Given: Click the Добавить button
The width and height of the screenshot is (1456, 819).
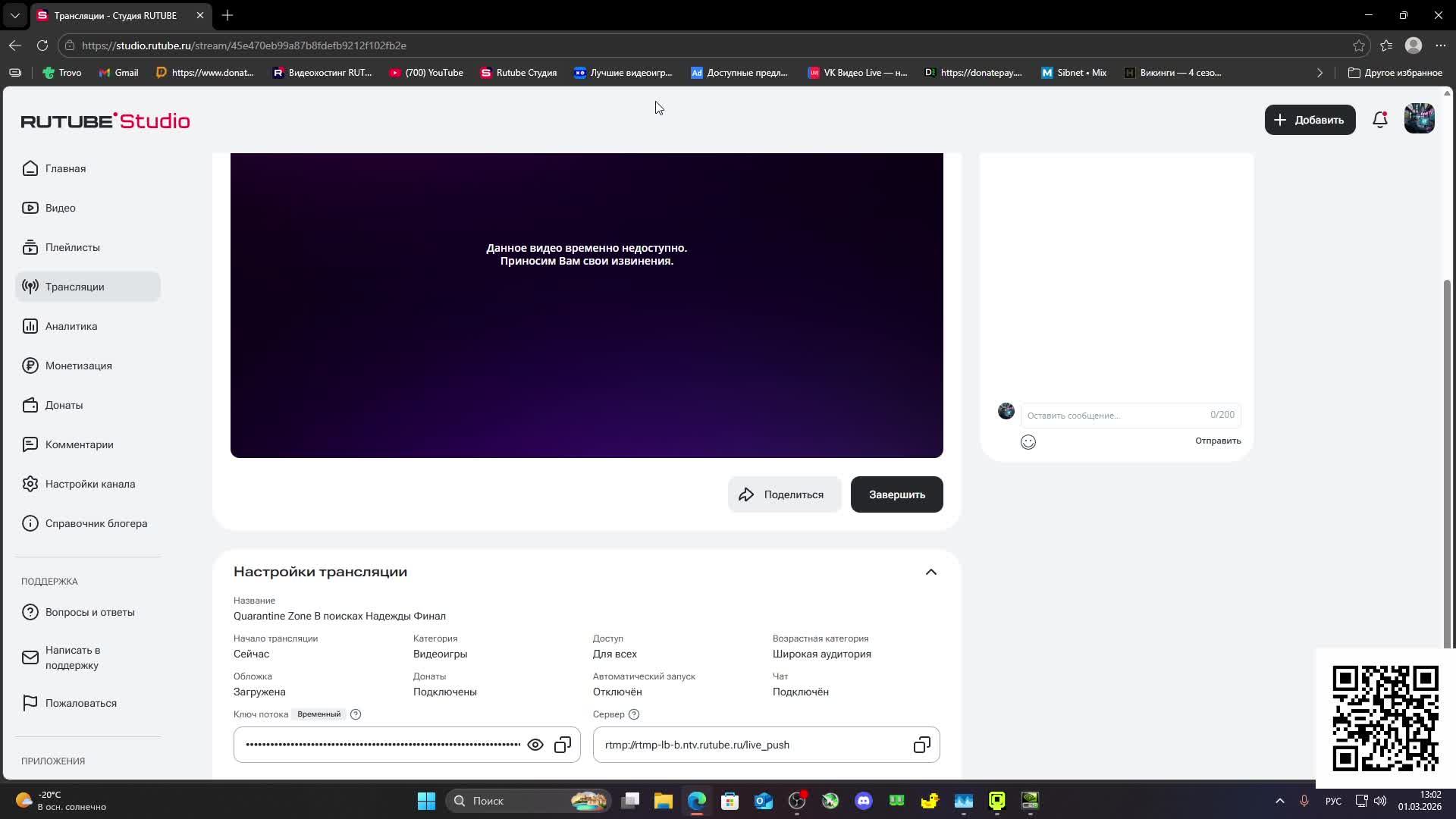Looking at the screenshot, I should [x=1310, y=120].
